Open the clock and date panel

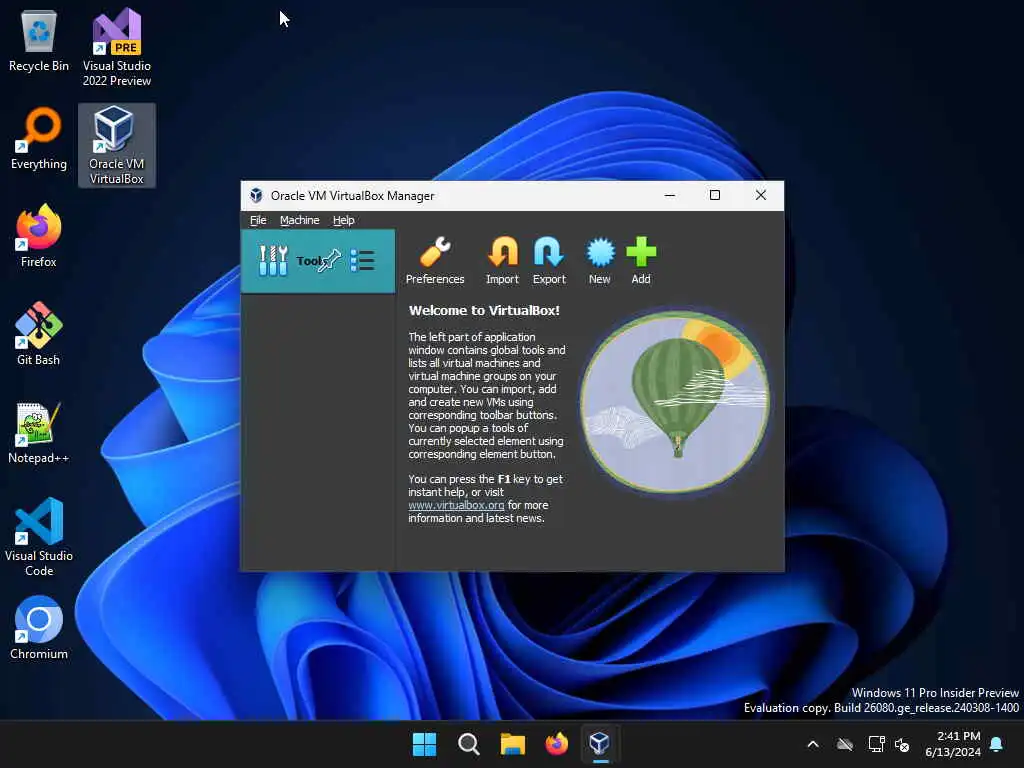953,744
